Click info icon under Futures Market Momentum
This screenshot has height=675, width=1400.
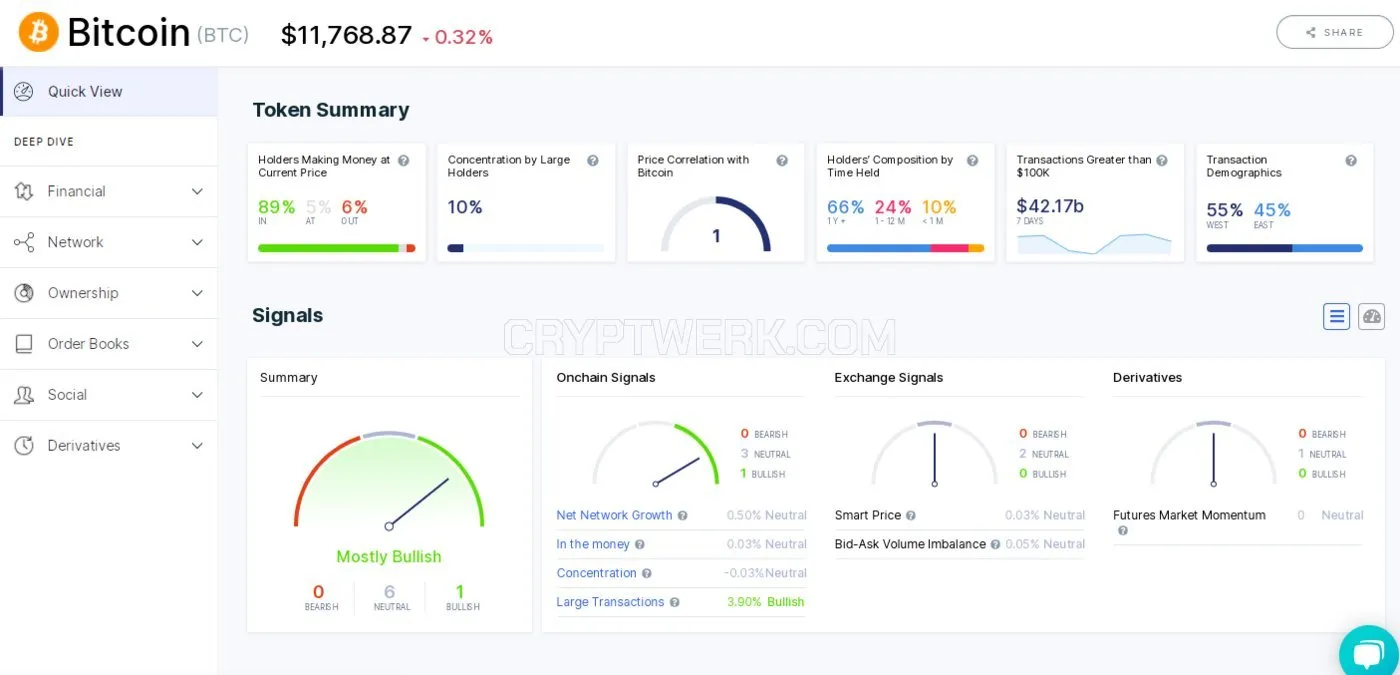coord(1122,531)
